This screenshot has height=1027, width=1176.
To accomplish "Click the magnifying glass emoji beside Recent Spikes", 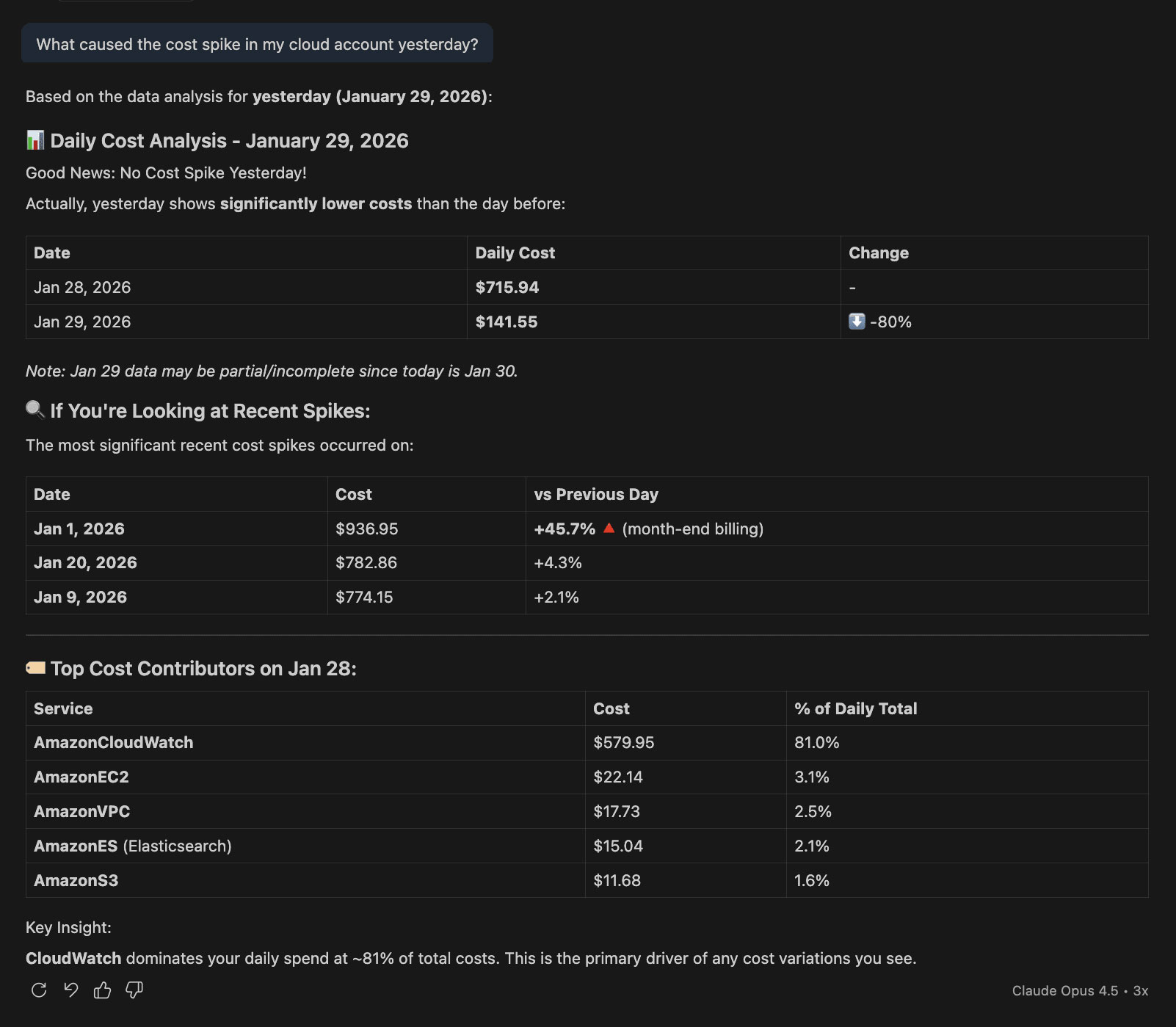I will point(35,410).
